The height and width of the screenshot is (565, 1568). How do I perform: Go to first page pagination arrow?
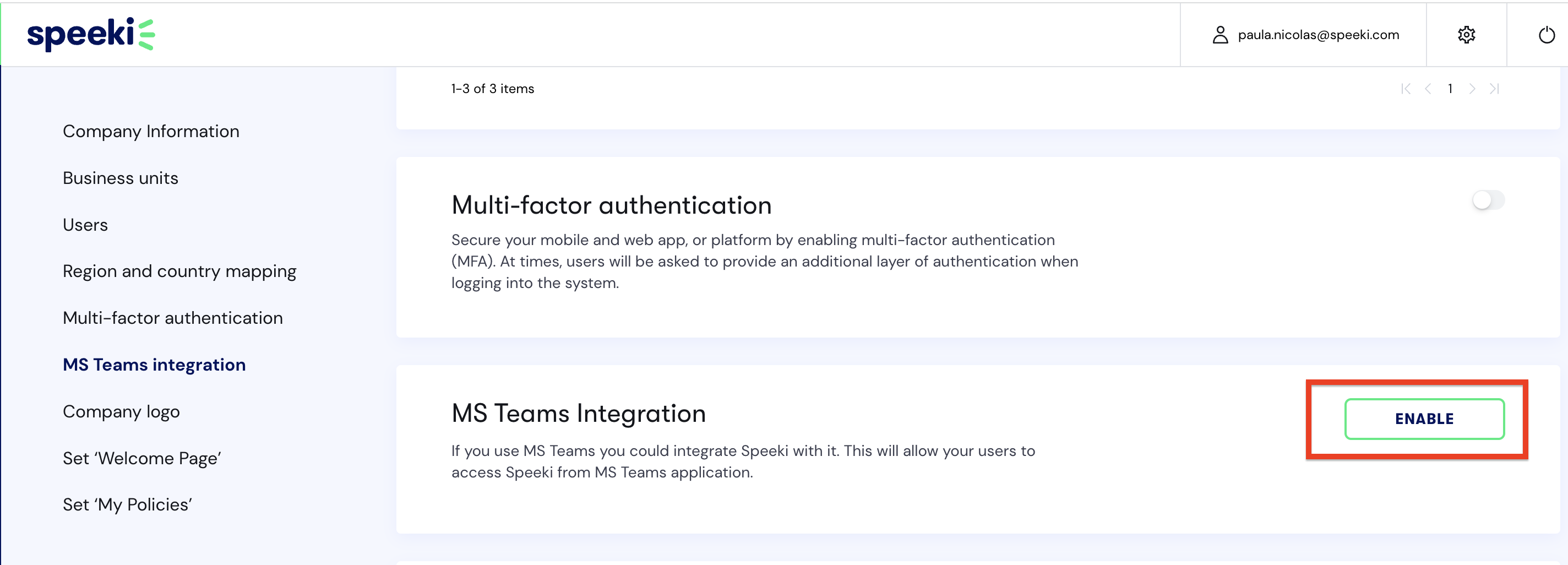[1406, 89]
